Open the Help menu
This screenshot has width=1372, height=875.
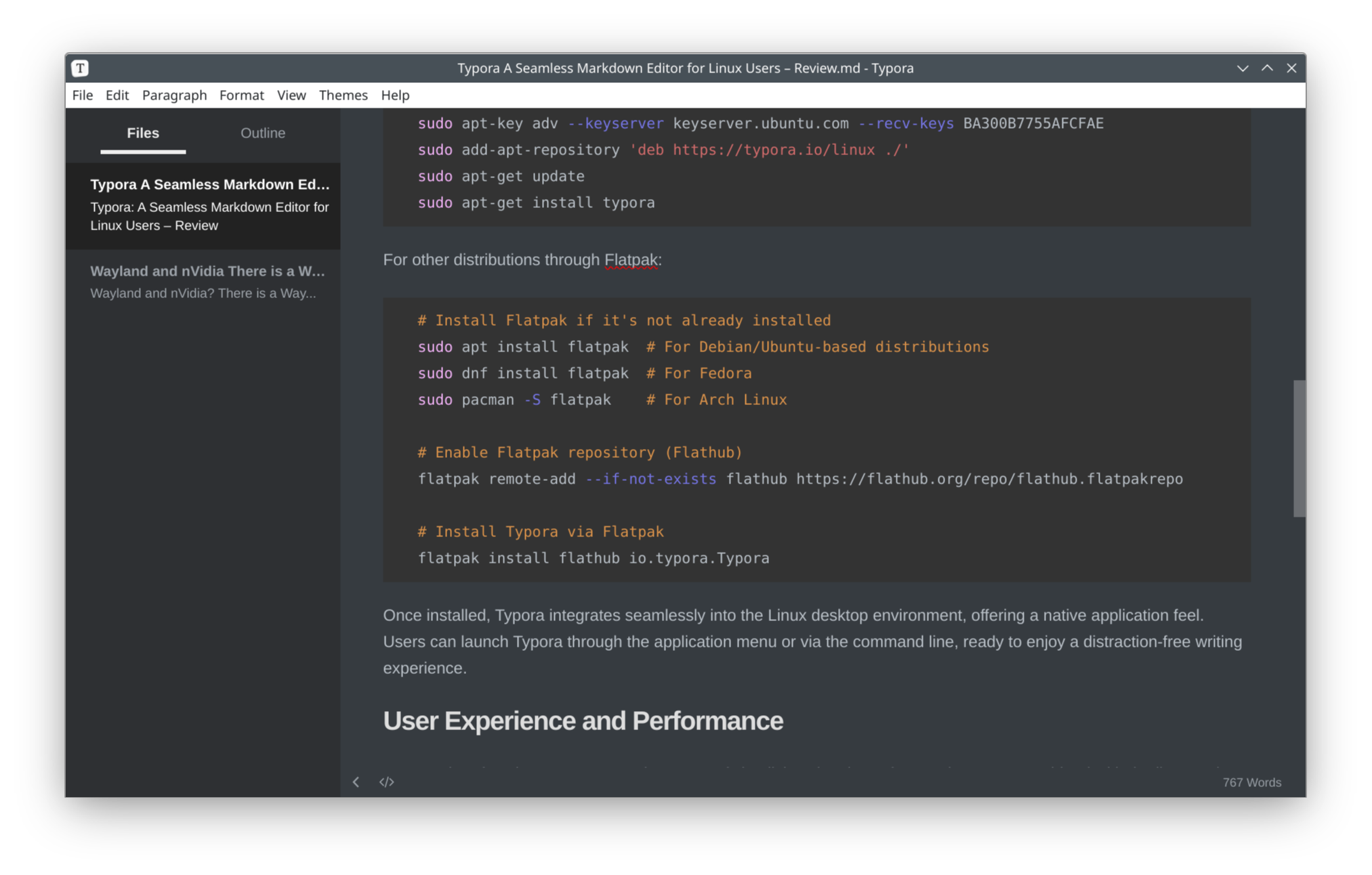pos(395,95)
